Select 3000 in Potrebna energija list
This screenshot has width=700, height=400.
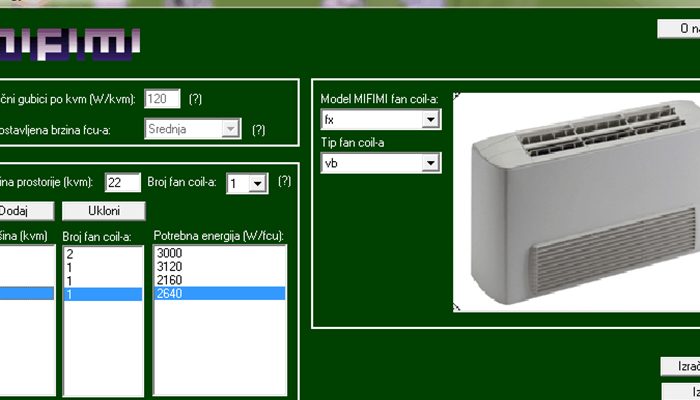[169, 255]
